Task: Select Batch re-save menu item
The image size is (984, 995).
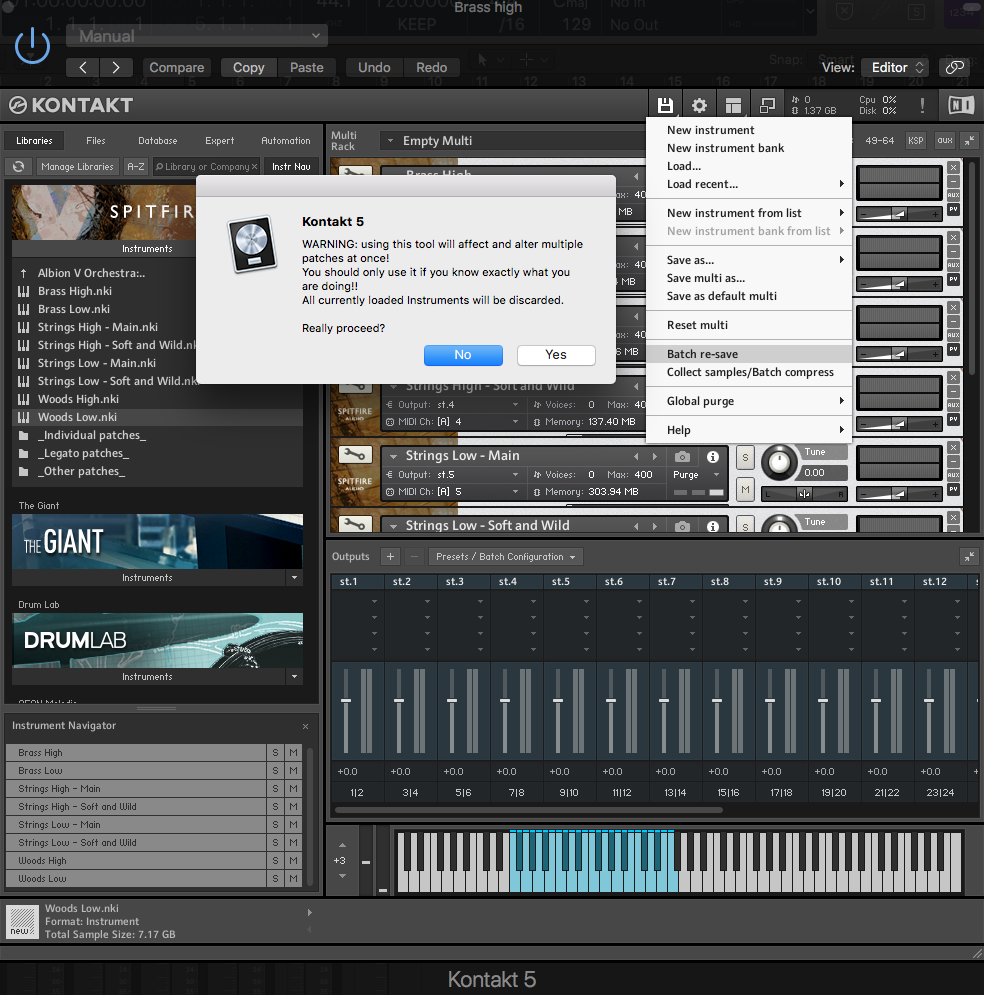Action: coord(749,354)
